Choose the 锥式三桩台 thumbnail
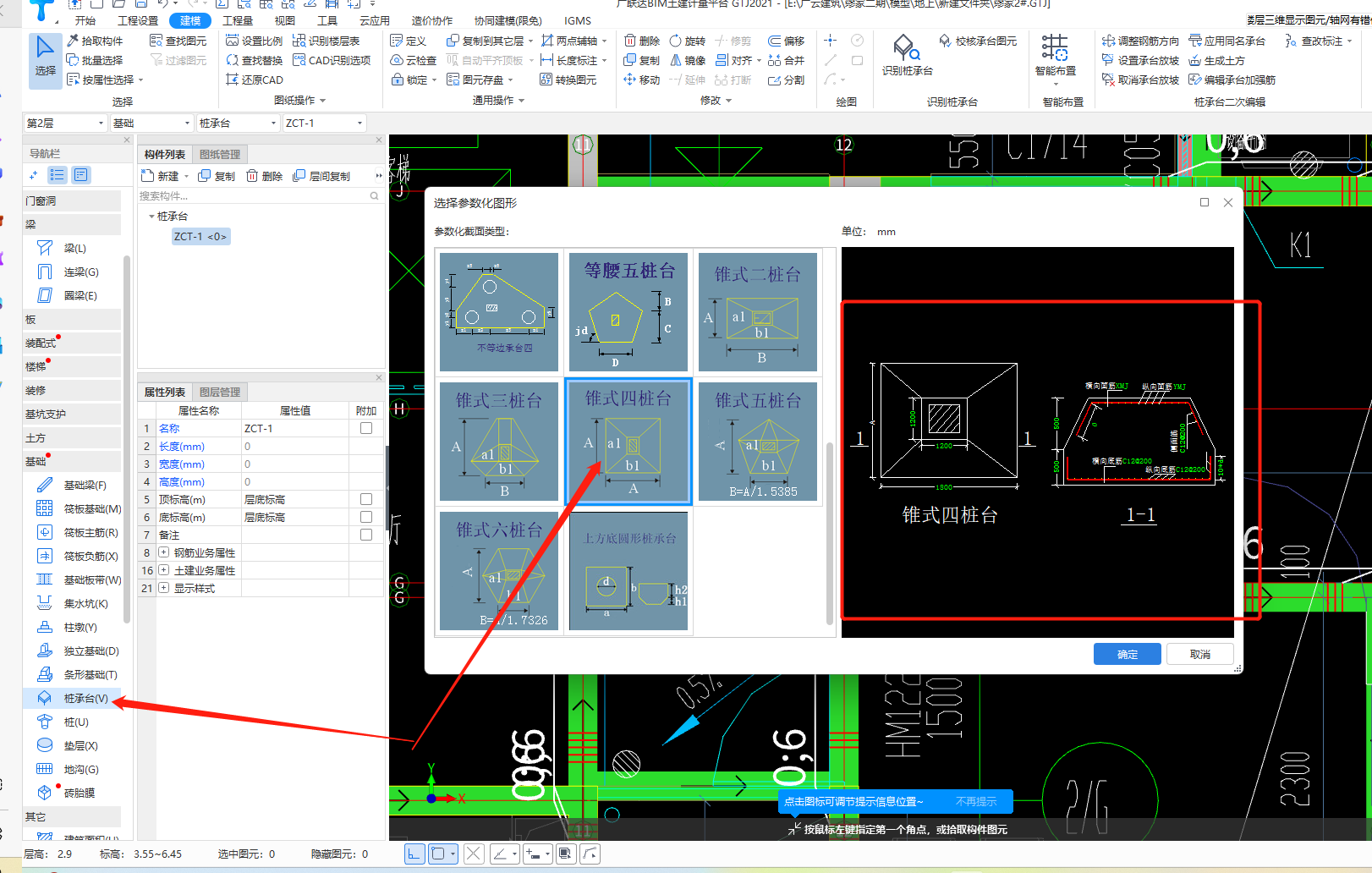Screen dimensions: 1372x873 [x=499, y=442]
